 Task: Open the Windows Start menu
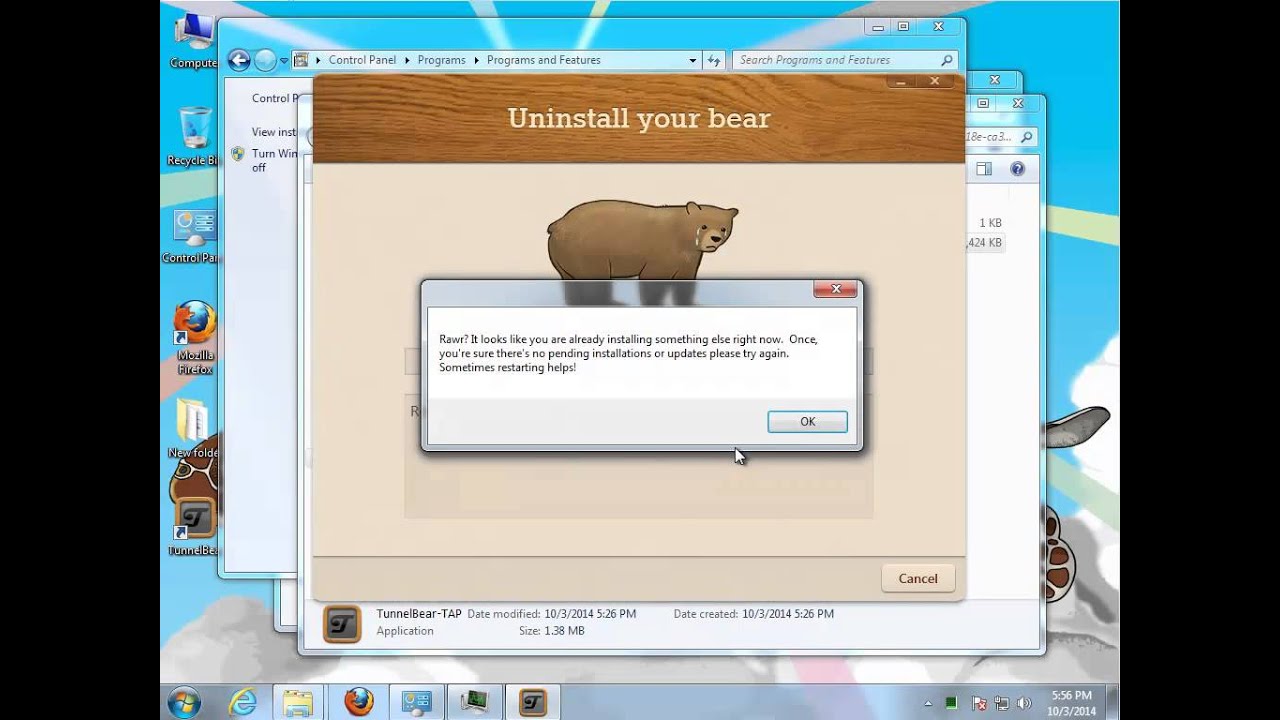click(184, 702)
